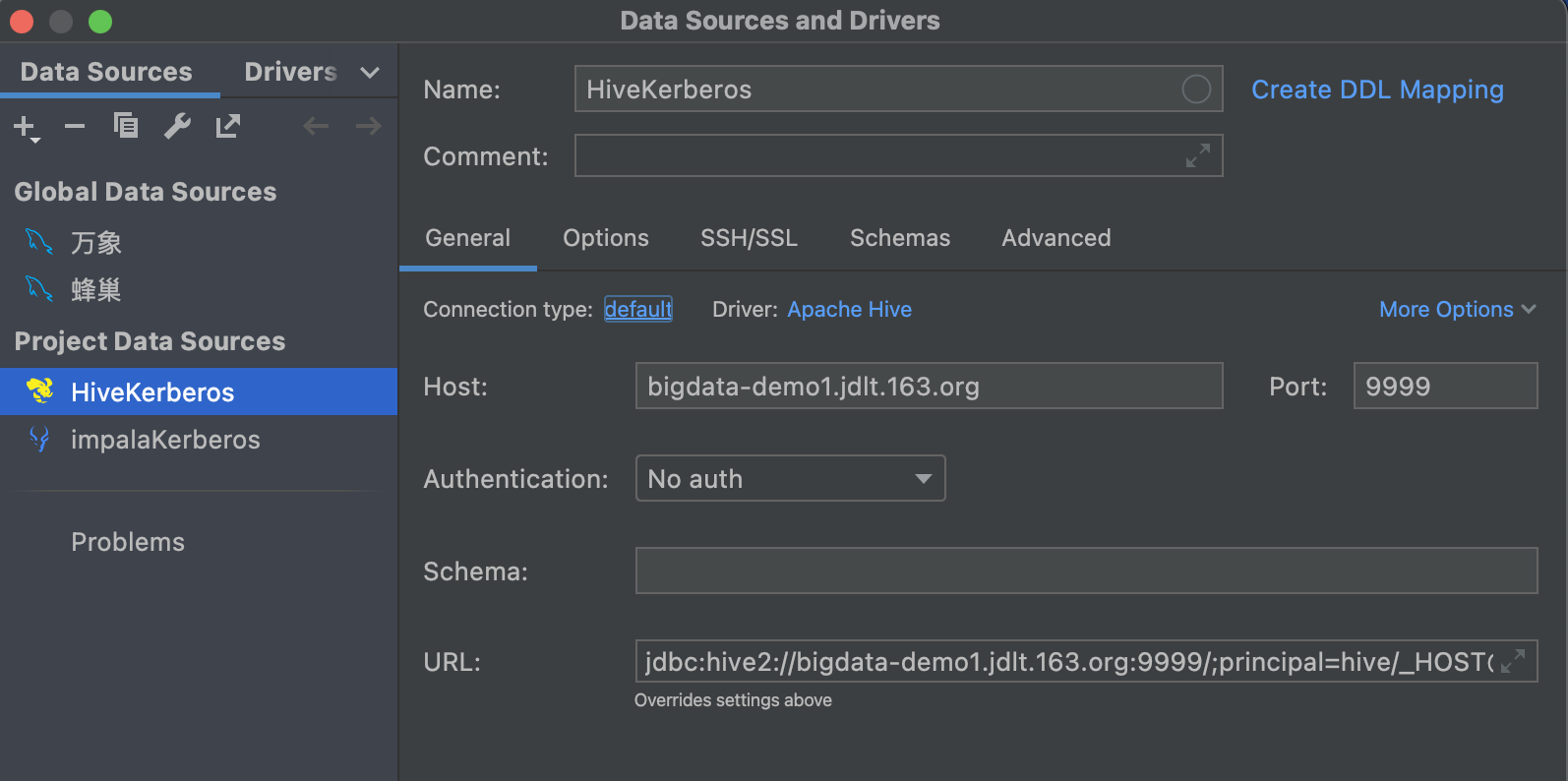Select the impalaKerberos data source
The height and width of the screenshot is (781, 1568).
click(x=199, y=439)
